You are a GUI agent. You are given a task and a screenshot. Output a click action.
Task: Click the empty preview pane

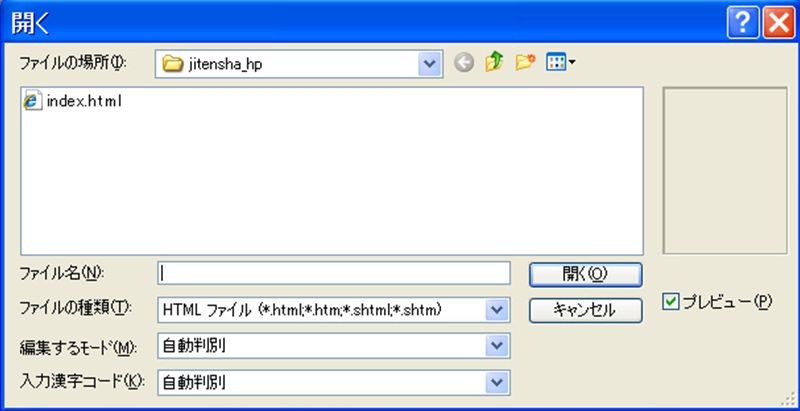724,170
